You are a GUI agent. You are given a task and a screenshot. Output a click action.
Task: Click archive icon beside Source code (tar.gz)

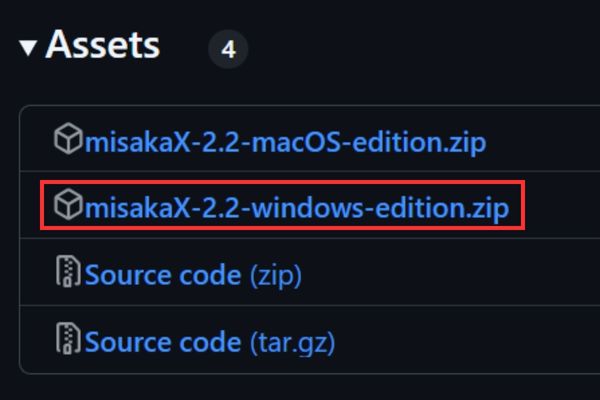tap(68, 341)
